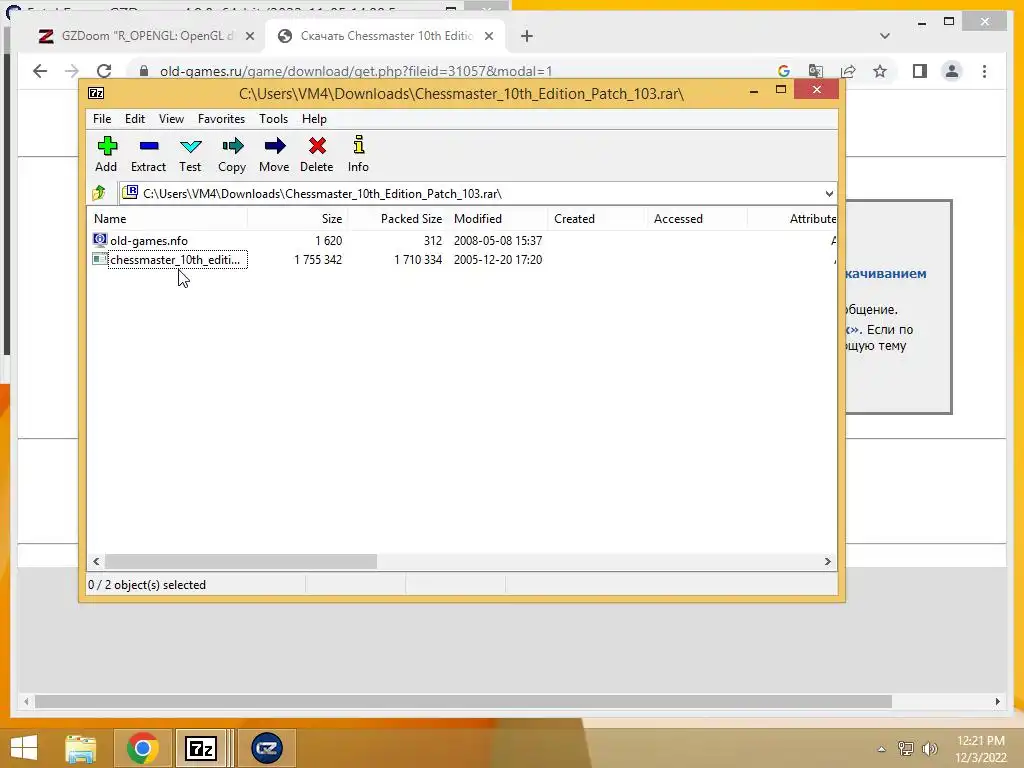Open a new Chrome tab
Image resolution: width=1024 pixels, height=768 pixels.
pyautogui.click(x=527, y=36)
